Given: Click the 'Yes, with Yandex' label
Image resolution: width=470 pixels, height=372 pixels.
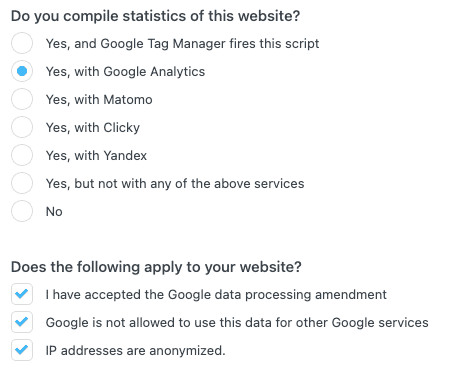Looking at the screenshot, I should click(x=96, y=156).
